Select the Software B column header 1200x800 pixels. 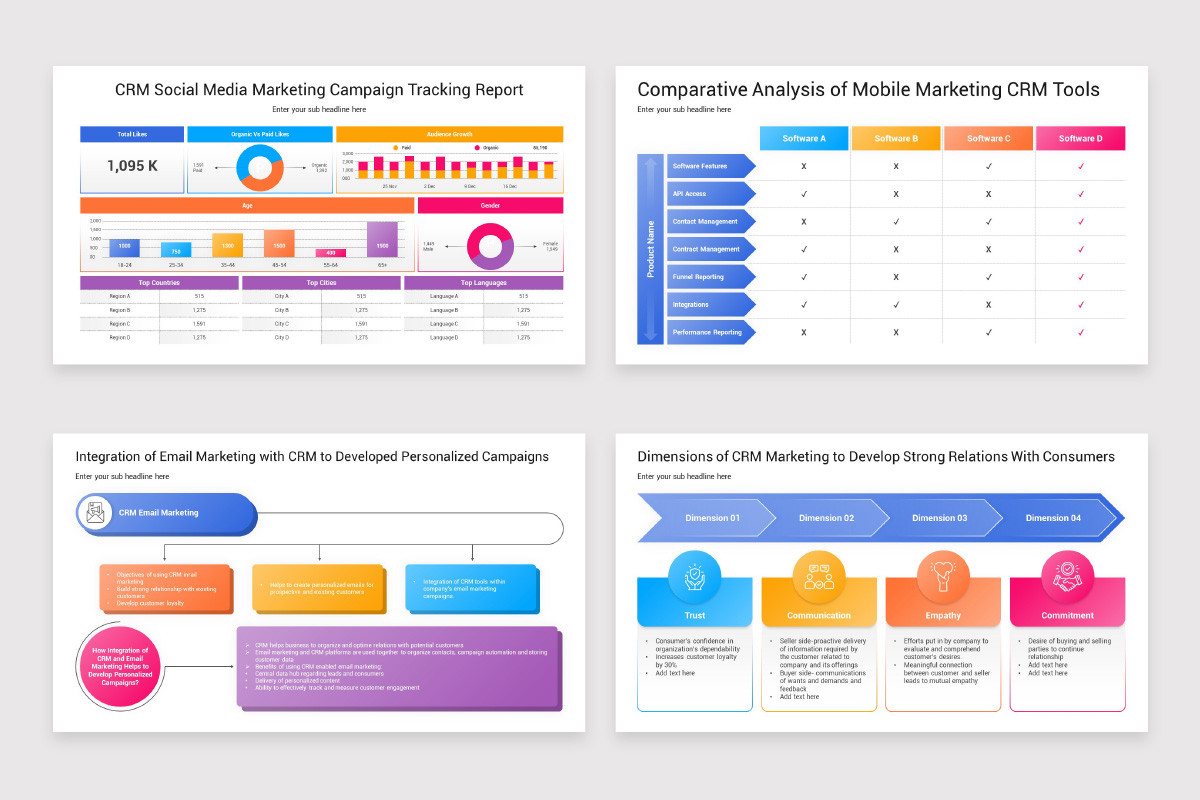(x=896, y=138)
